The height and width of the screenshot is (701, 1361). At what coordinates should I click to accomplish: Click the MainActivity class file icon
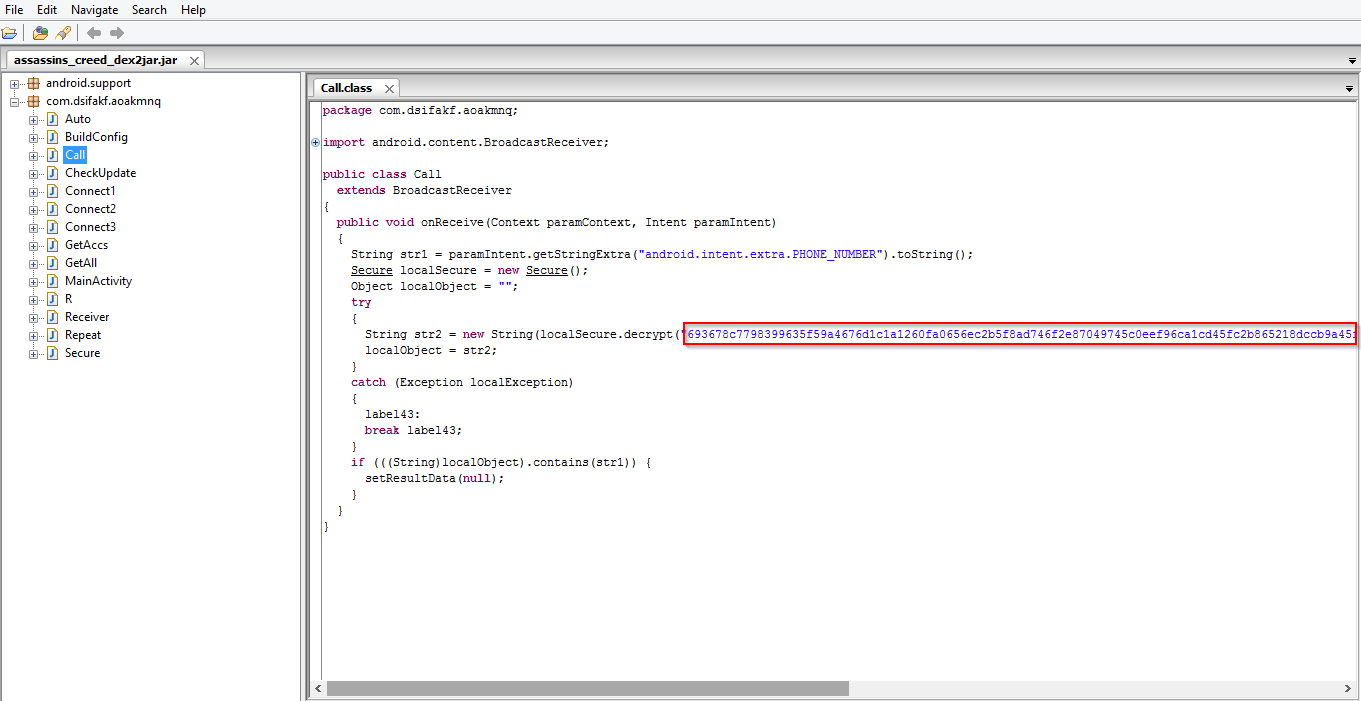pos(52,281)
